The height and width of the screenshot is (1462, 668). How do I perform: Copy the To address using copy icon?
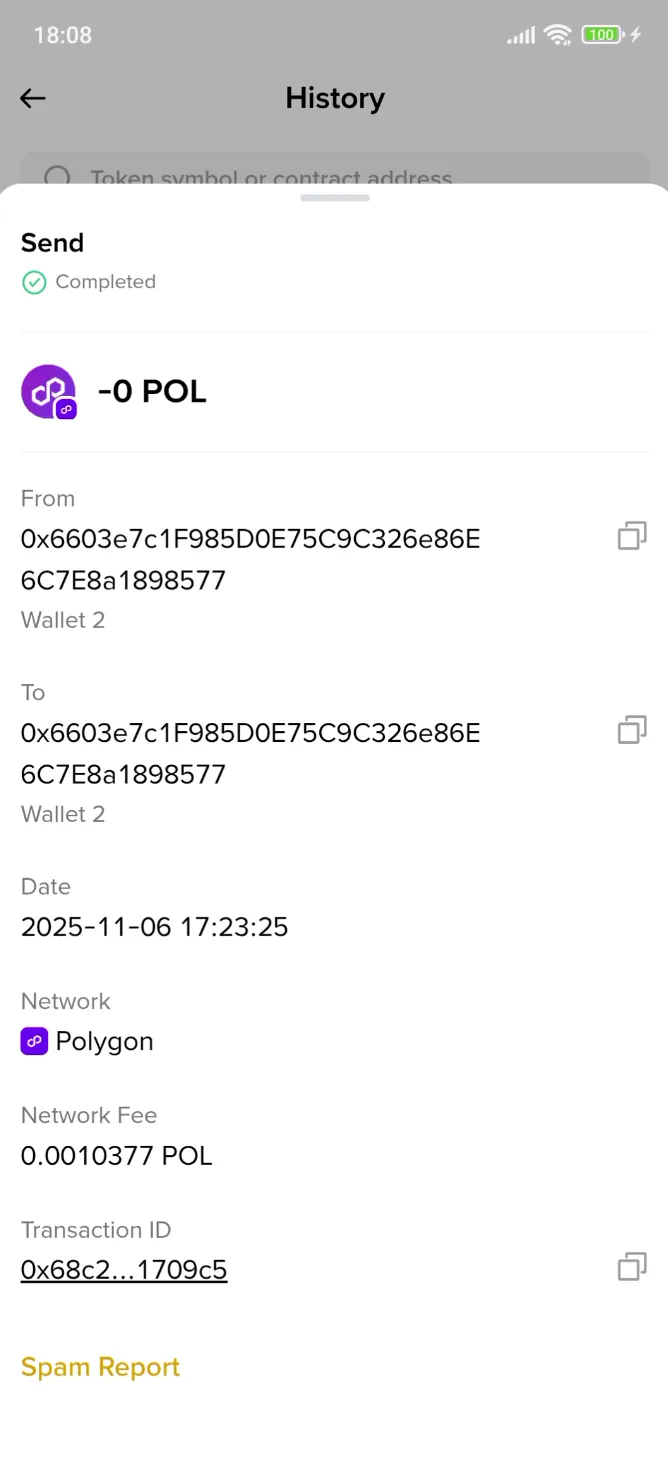pyautogui.click(x=631, y=730)
